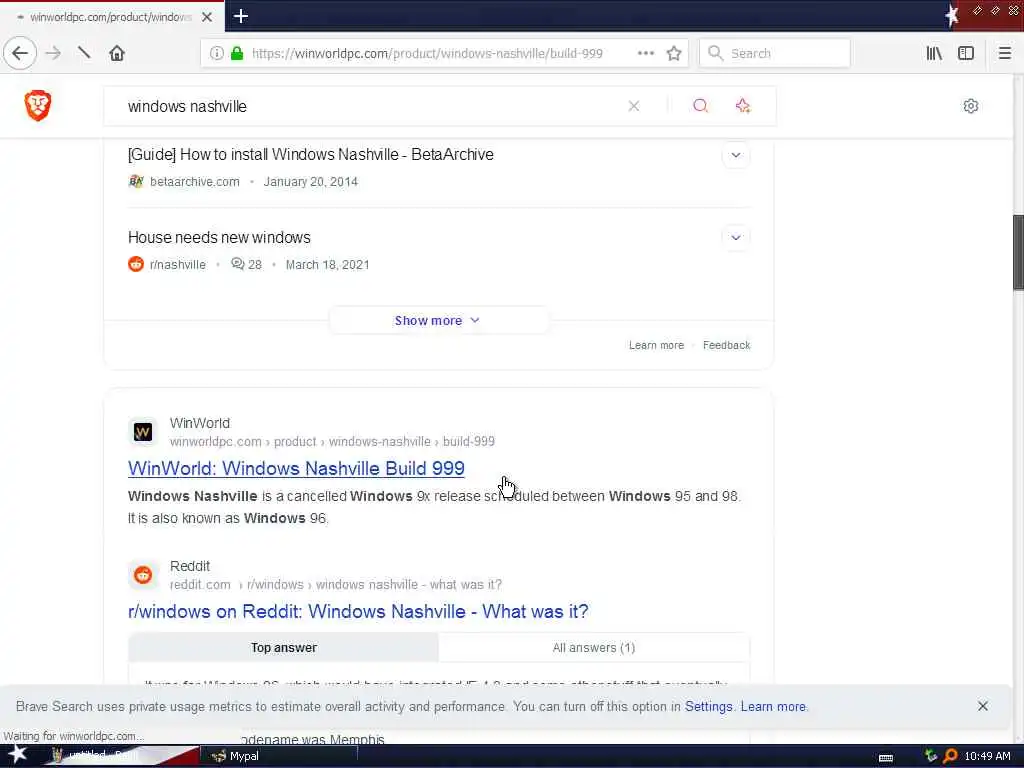Go forward with the arrow button
This screenshot has width=1024, height=768.
(x=54, y=53)
